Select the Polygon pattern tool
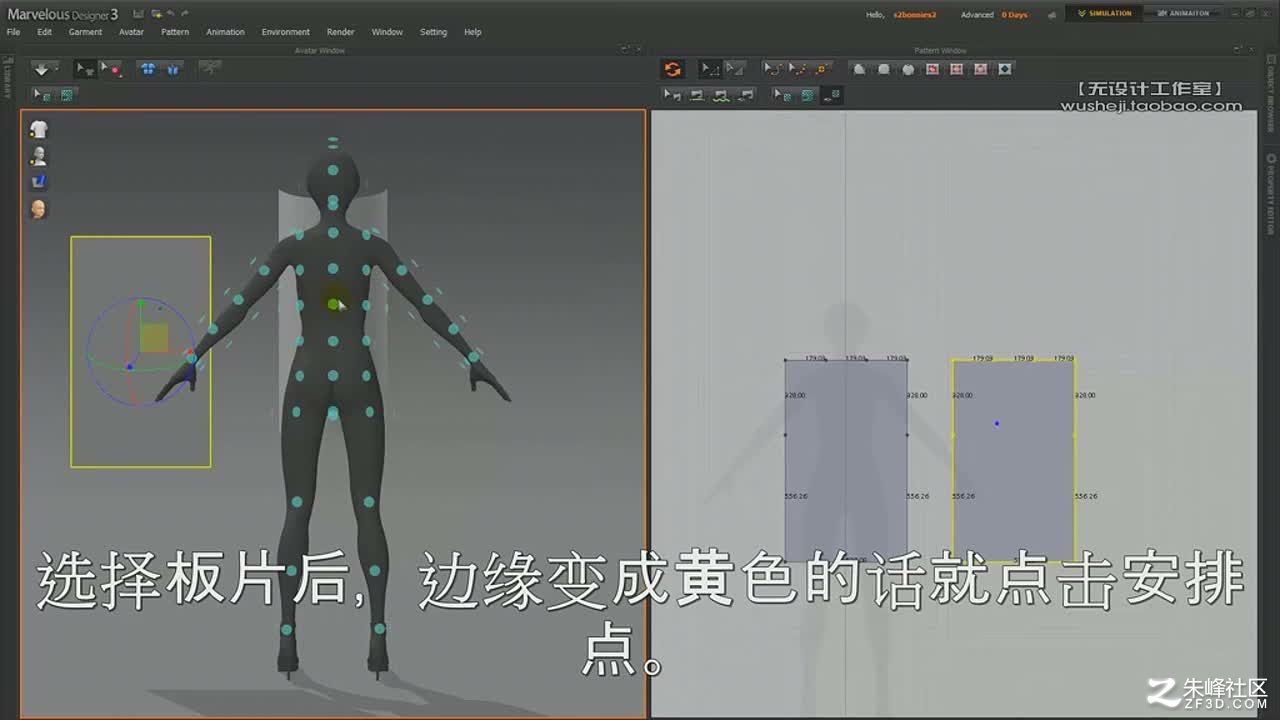Screen dimensions: 1280x720 (859, 69)
